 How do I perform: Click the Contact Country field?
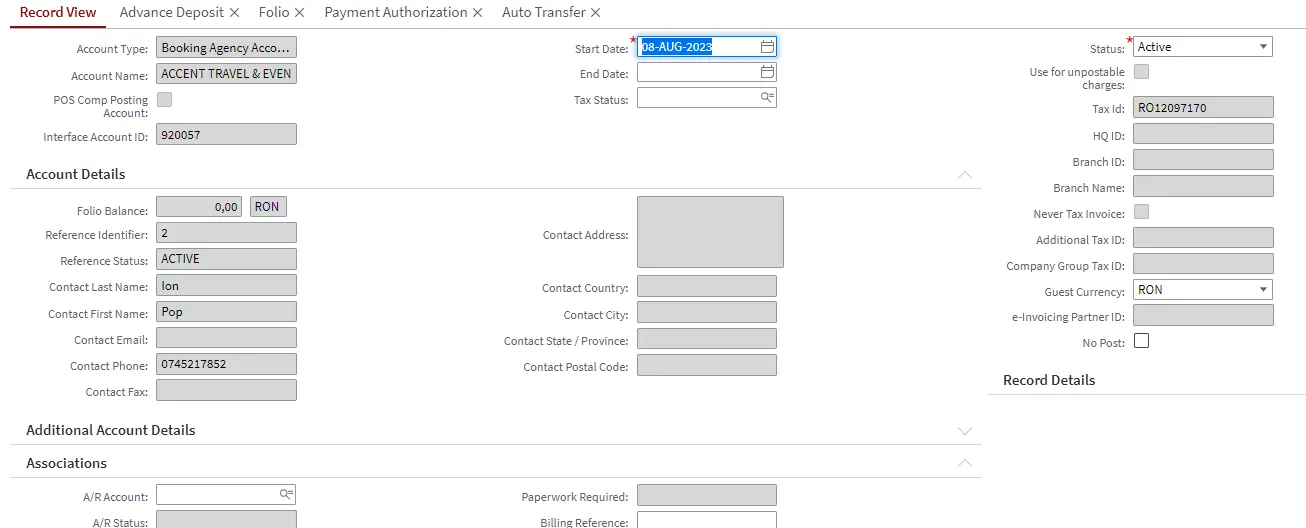coord(707,286)
